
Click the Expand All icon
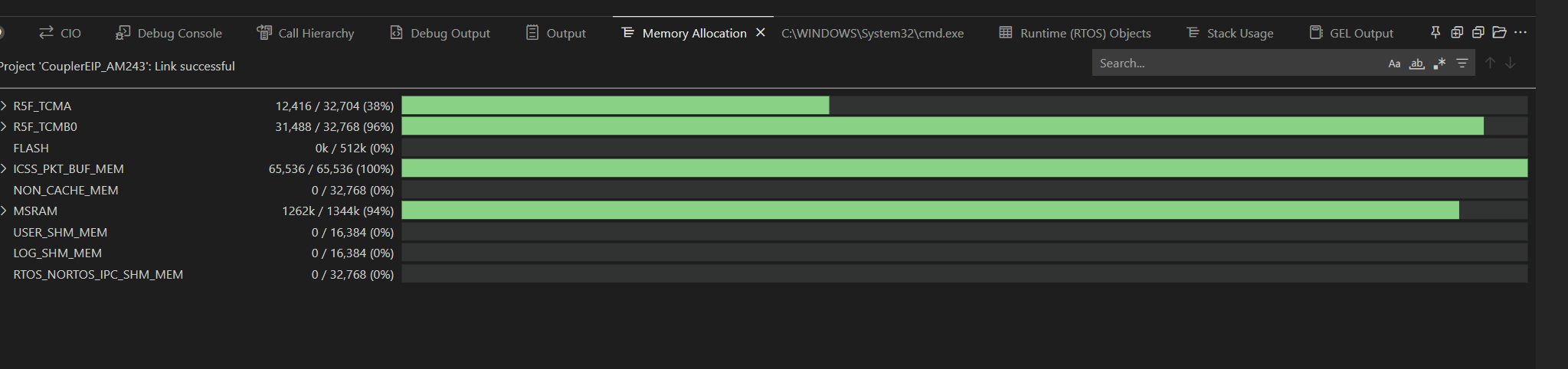[x=1457, y=32]
